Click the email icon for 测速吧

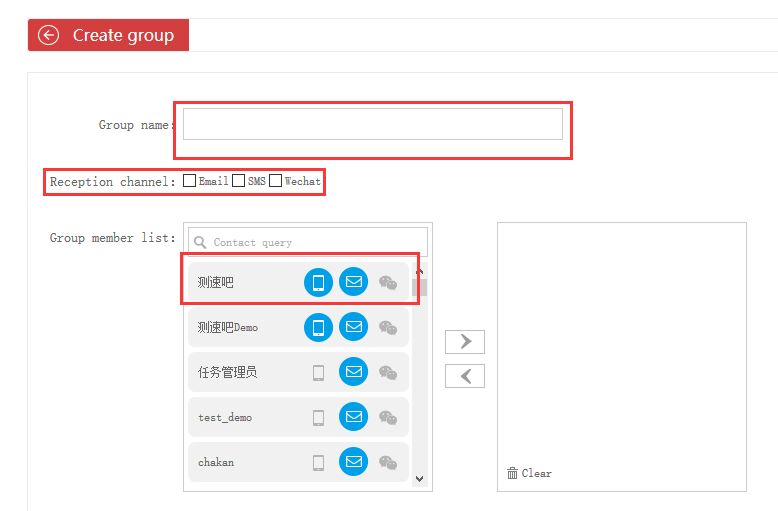353,282
